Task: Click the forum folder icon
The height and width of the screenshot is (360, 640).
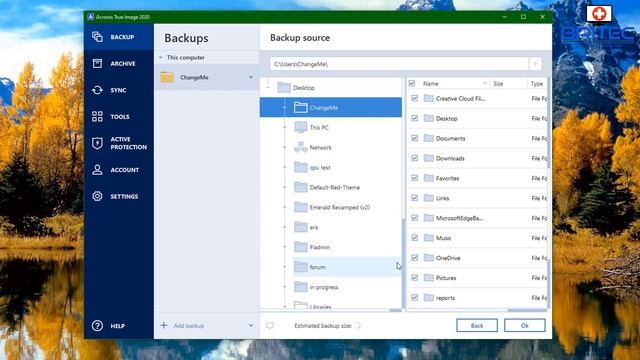Action: (301, 267)
